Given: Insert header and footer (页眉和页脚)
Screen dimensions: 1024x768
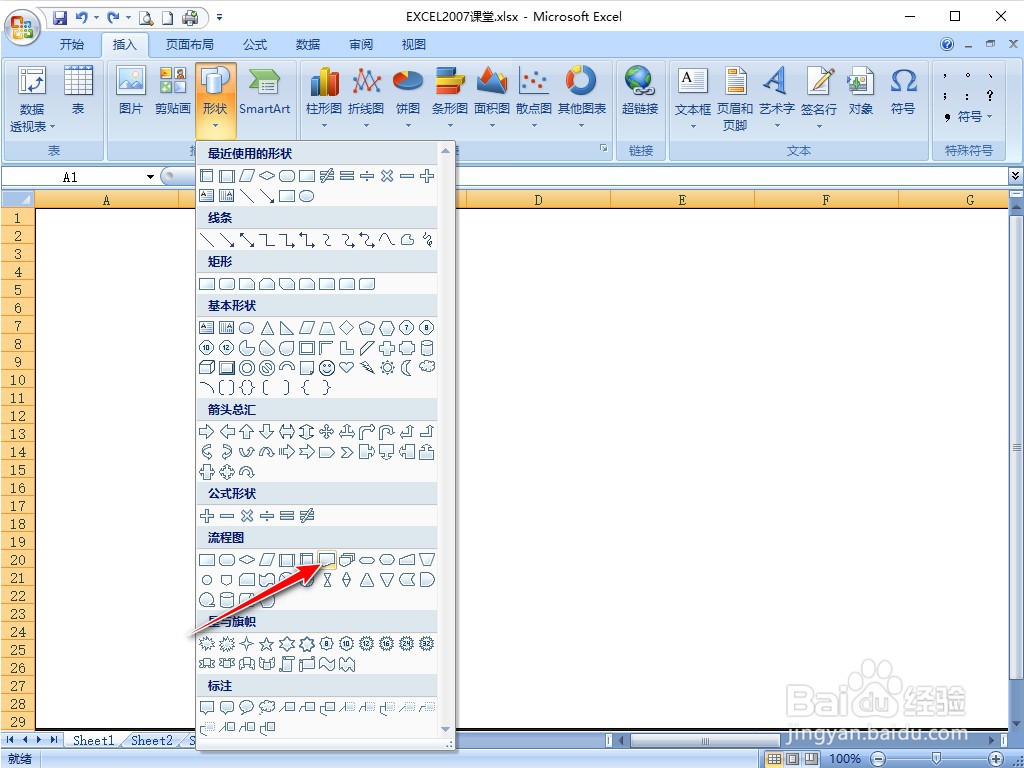Looking at the screenshot, I should (x=735, y=98).
